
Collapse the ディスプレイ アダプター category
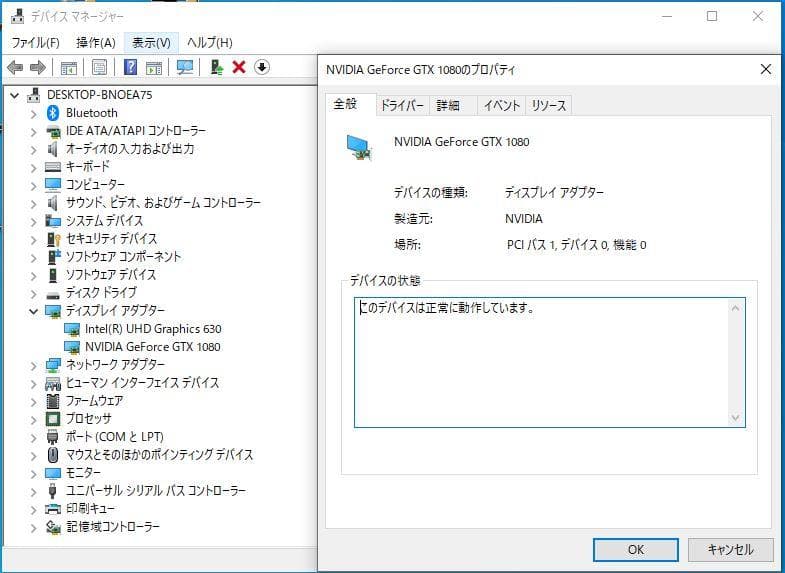pos(33,311)
